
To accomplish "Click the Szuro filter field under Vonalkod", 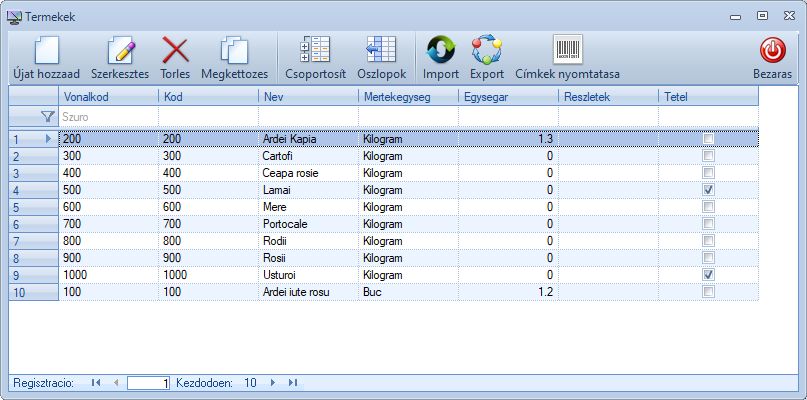I will point(109,117).
